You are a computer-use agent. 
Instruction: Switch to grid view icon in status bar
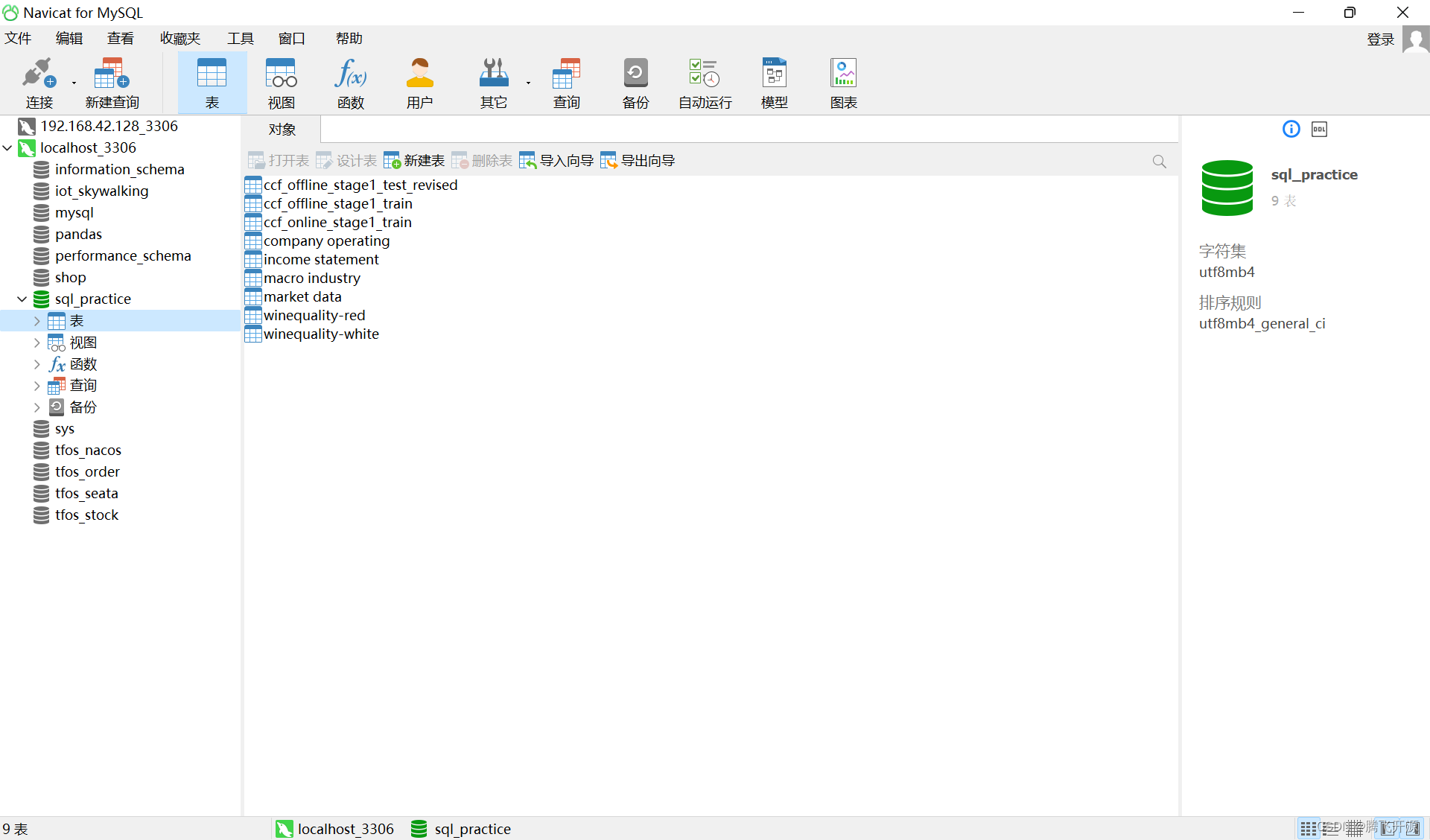(x=1308, y=828)
